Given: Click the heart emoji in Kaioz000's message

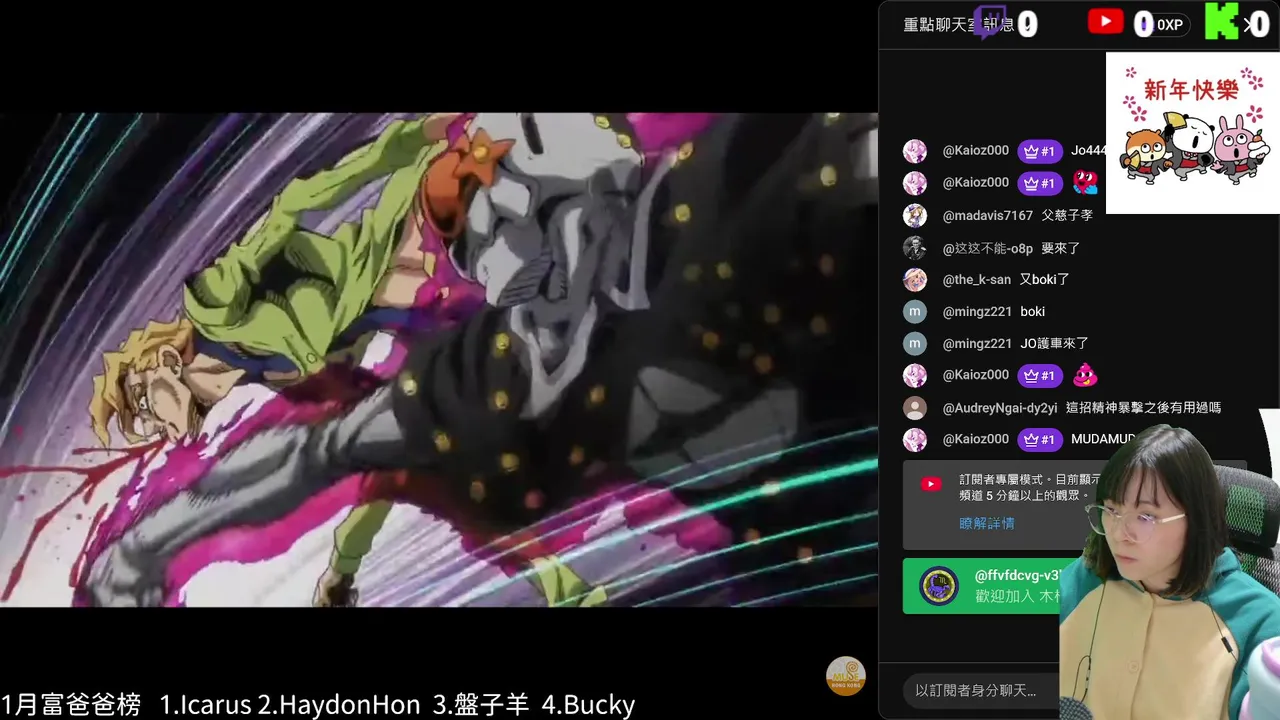Looking at the screenshot, I should coord(1085,183).
